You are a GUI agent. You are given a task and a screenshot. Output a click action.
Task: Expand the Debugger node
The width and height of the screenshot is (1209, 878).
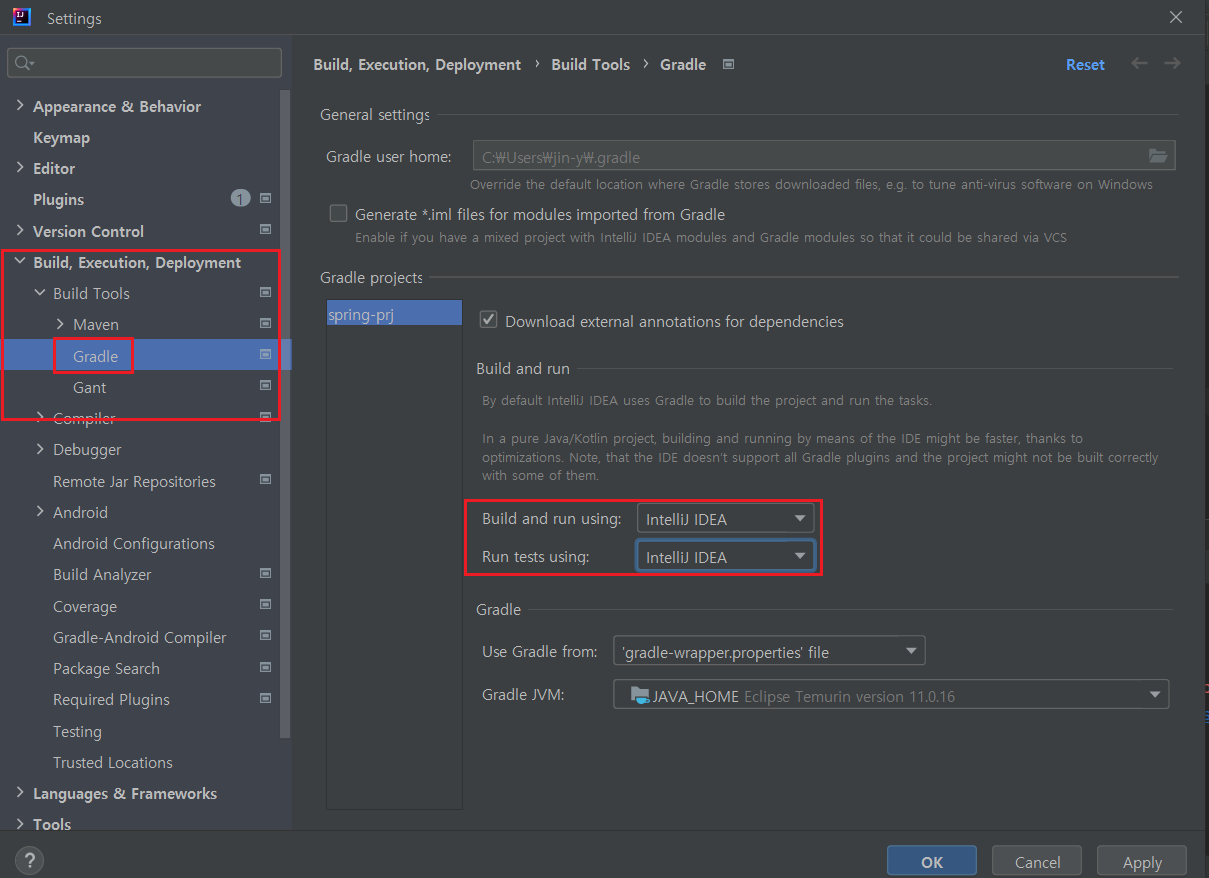pyautogui.click(x=40, y=449)
